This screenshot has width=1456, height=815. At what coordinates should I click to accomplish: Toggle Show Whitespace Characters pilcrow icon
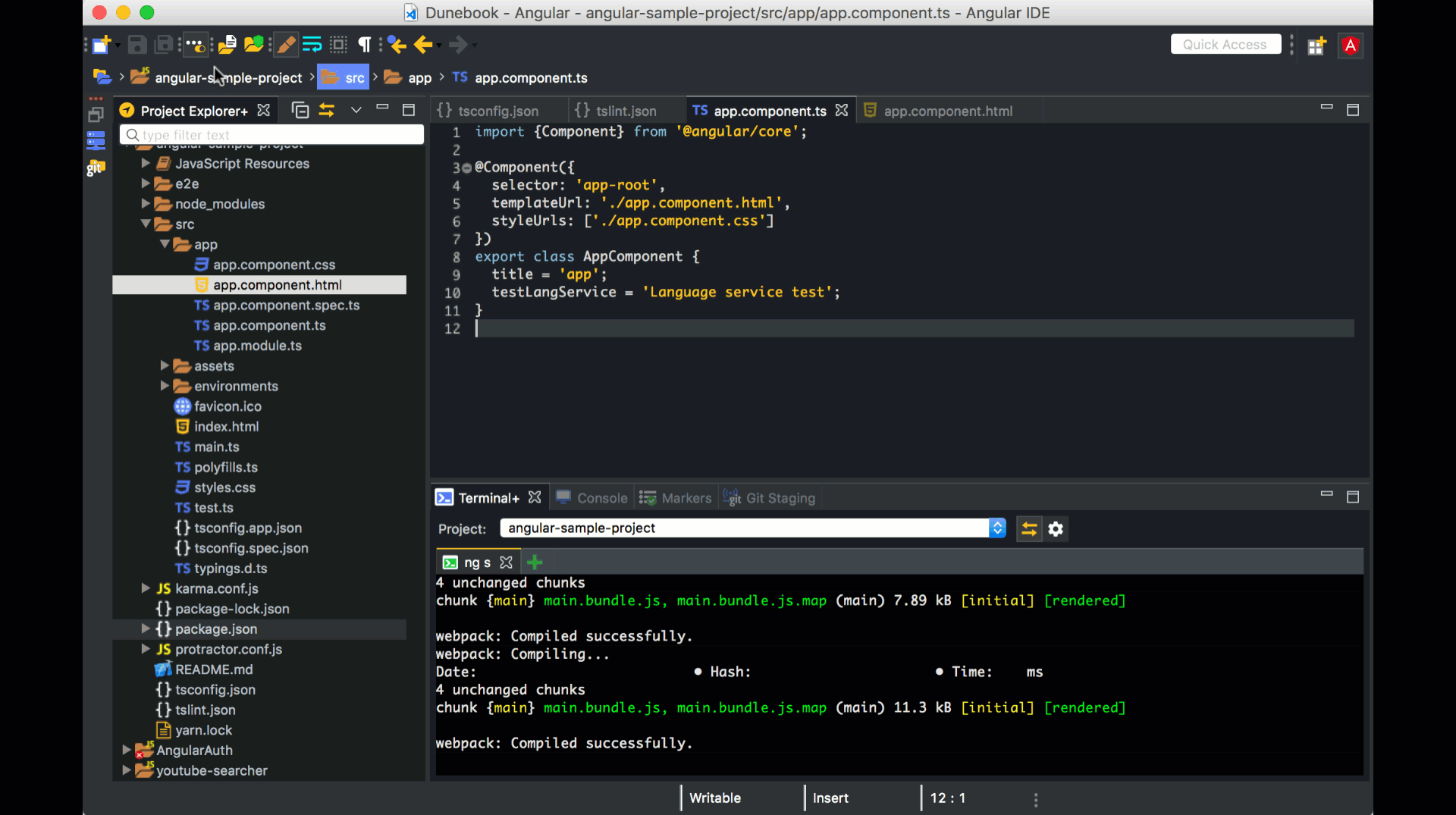pos(365,45)
